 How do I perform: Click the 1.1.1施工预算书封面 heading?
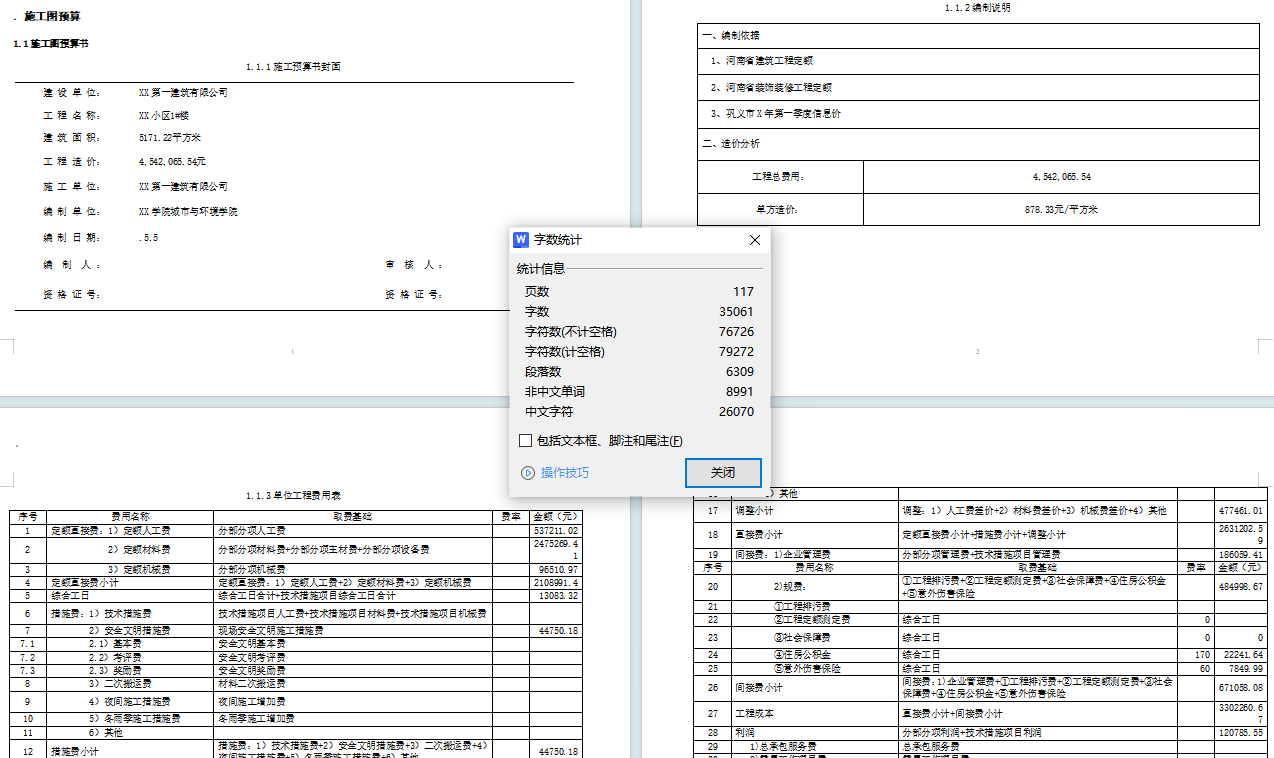pos(293,67)
